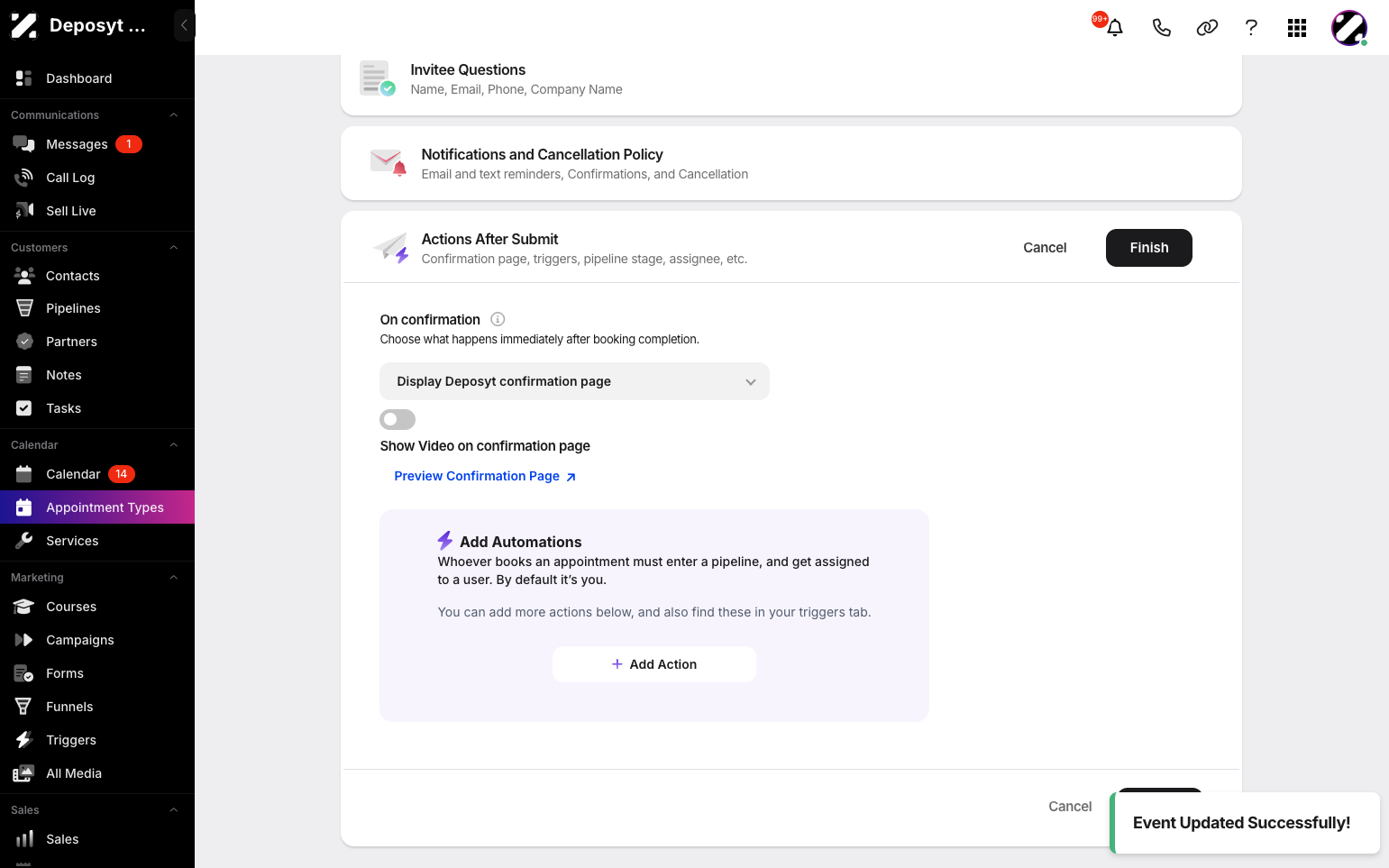The height and width of the screenshot is (868, 1389).
Task: Open the Preview Confirmation Page link
Action: (x=485, y=476)
